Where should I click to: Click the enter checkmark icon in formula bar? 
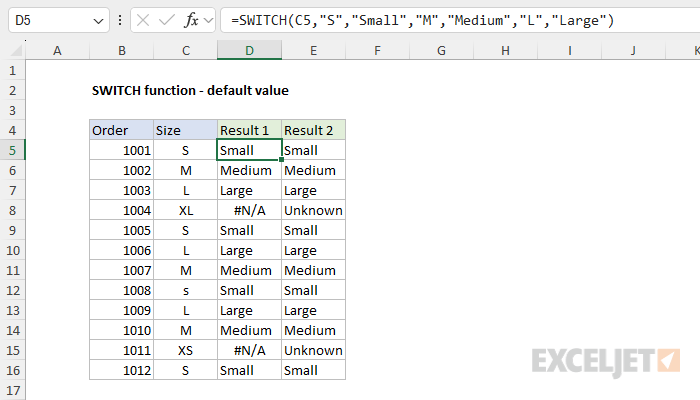tap(167, 20)
